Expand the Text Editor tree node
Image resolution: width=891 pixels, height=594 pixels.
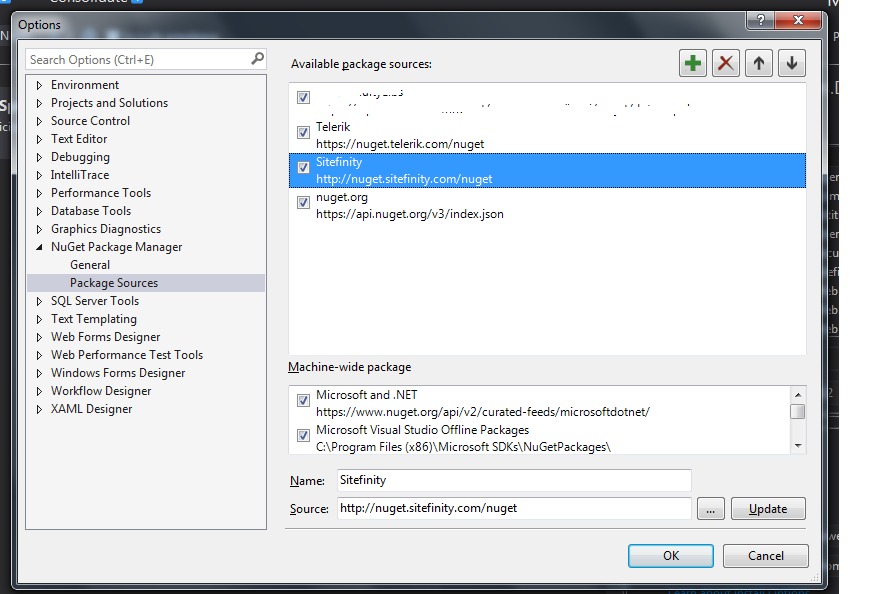point(40,139)
